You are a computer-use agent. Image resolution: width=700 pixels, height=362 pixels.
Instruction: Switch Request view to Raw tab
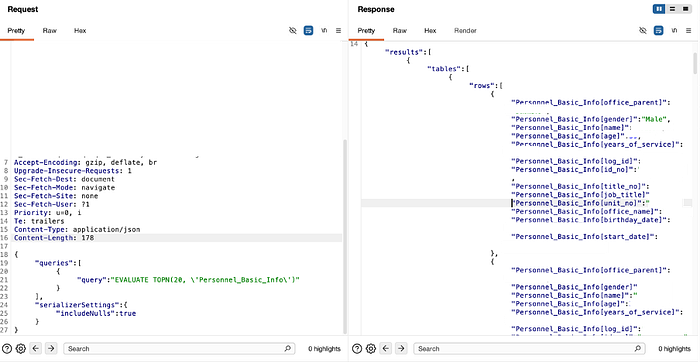point(50,31)
